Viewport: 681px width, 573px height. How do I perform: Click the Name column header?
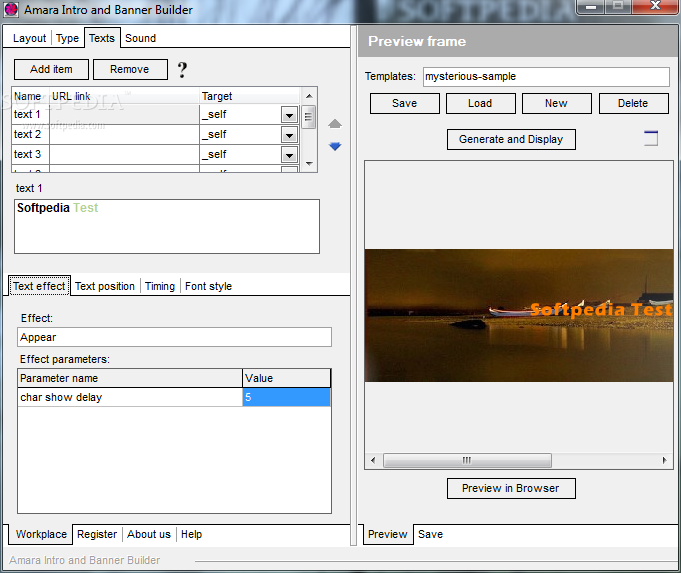click(x=30, y=96)
